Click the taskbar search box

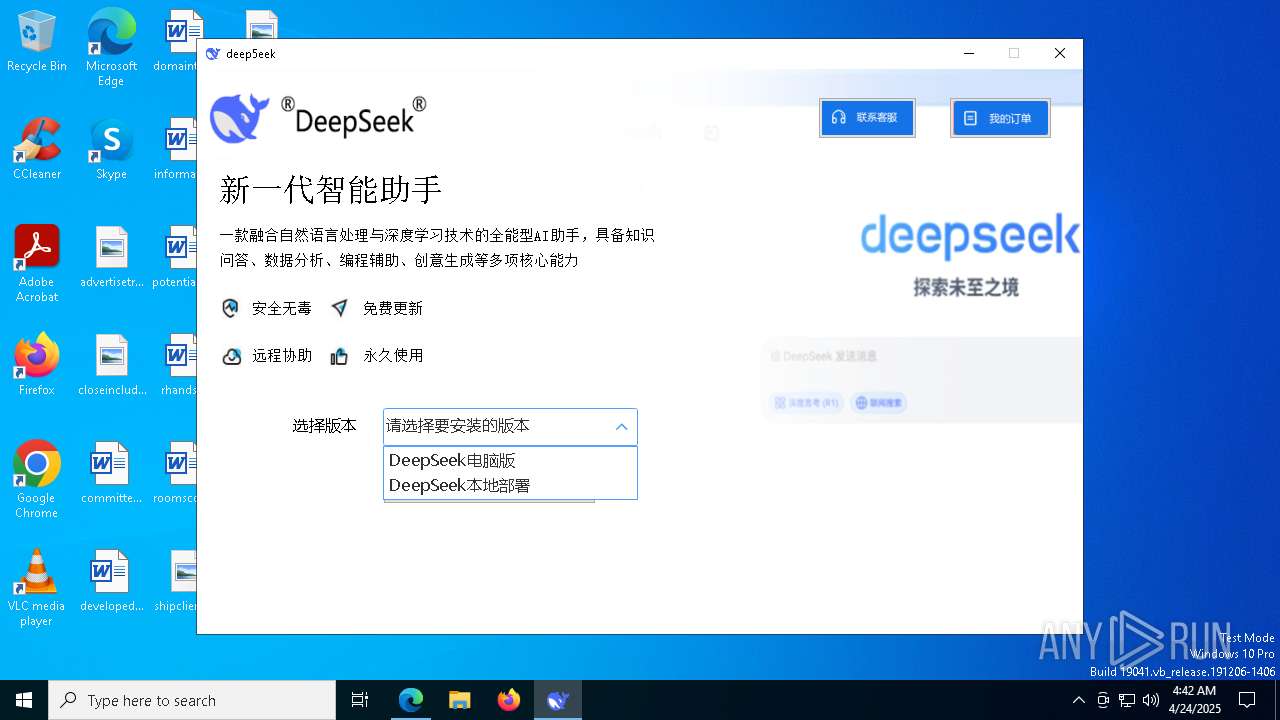point(192,700)
